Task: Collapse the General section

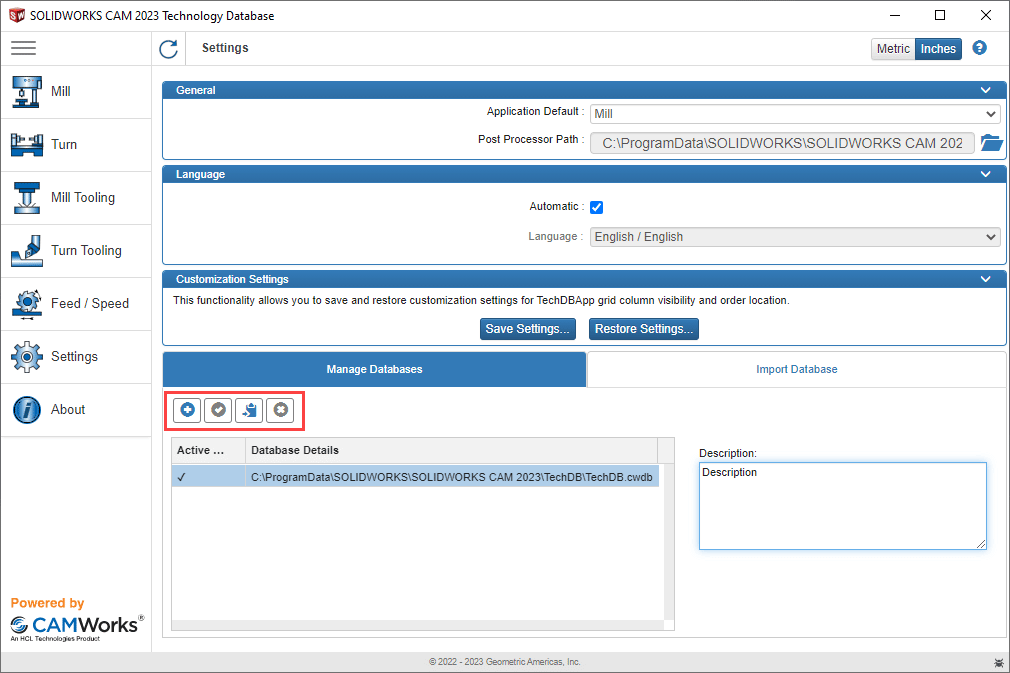Action: tap(986, 90)
